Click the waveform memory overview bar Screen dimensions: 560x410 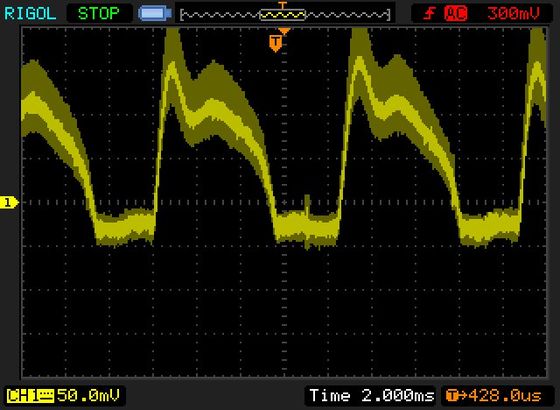pyautogui.click(x=285, y=15)
